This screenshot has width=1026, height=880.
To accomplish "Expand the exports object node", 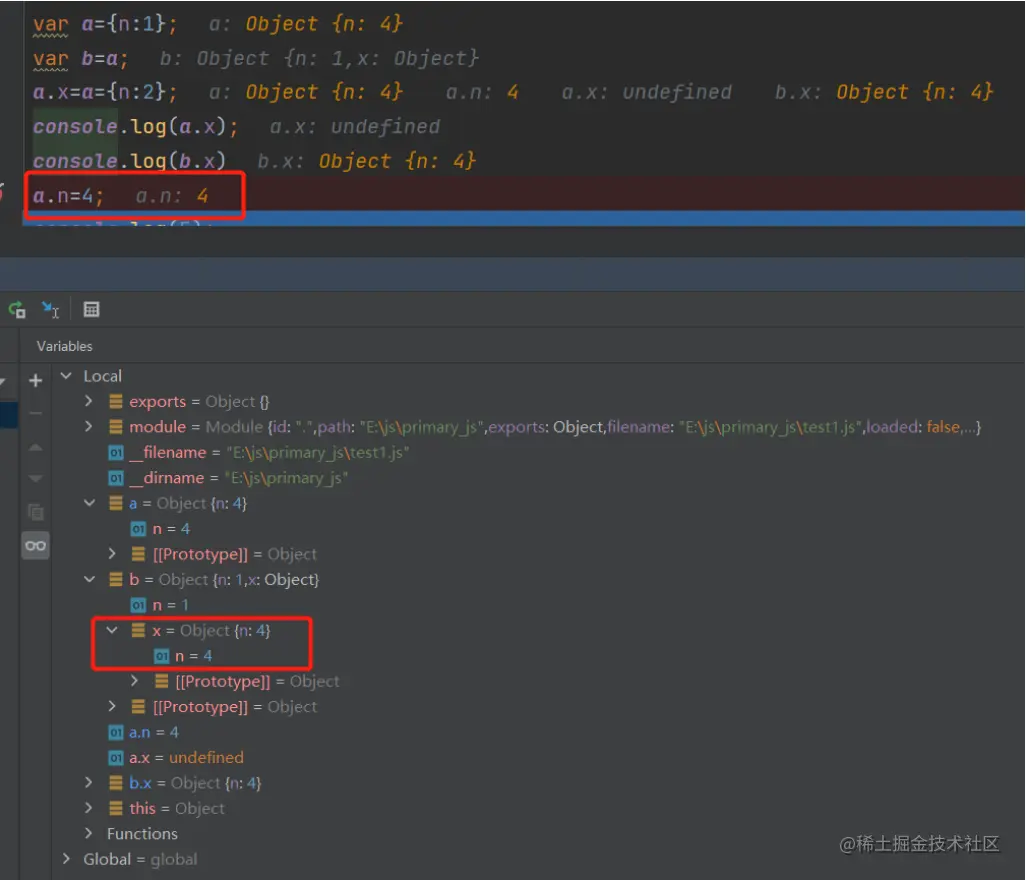I will point(89,401).
